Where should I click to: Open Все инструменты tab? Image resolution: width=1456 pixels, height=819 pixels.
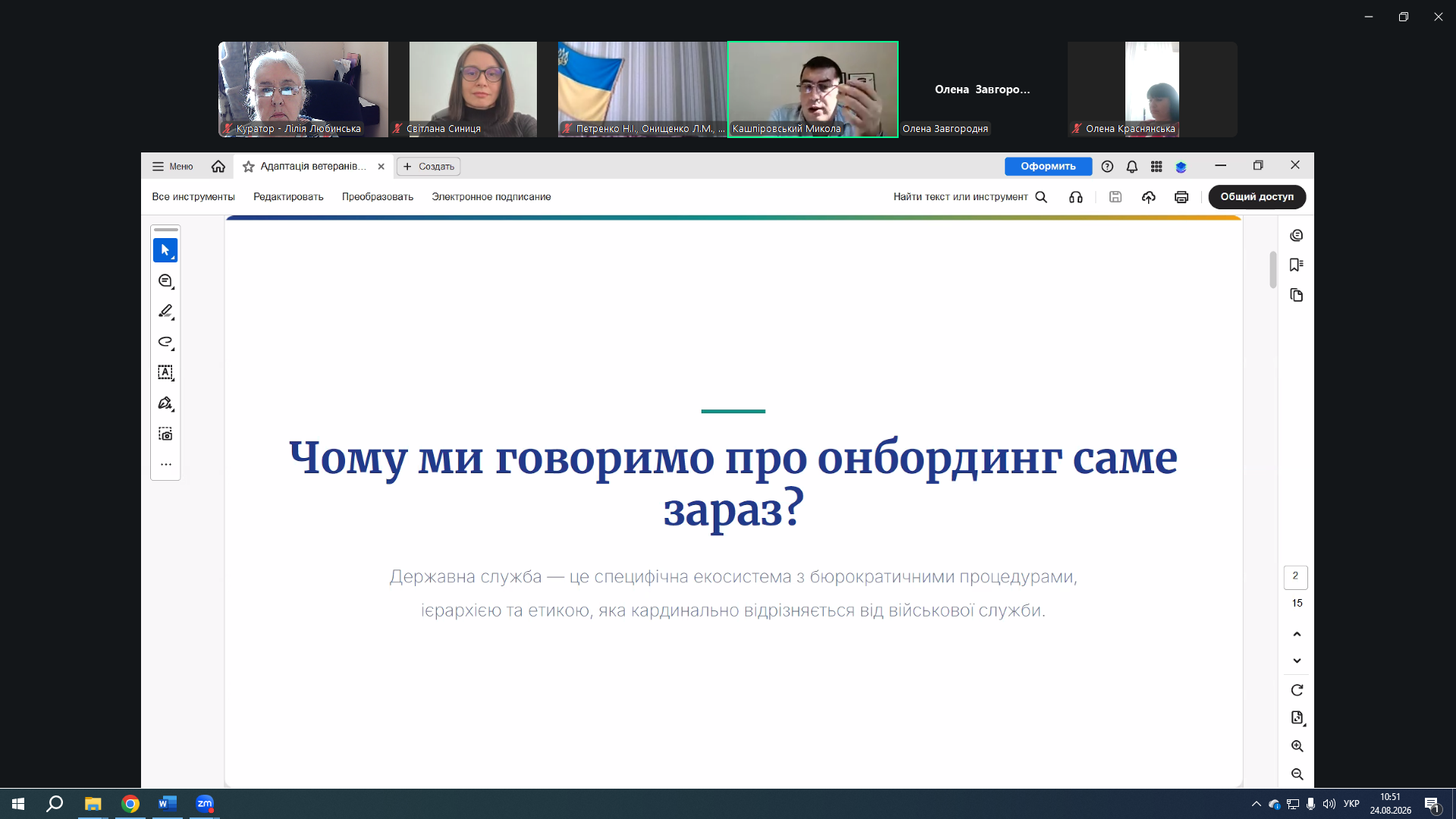click(193, 196)
